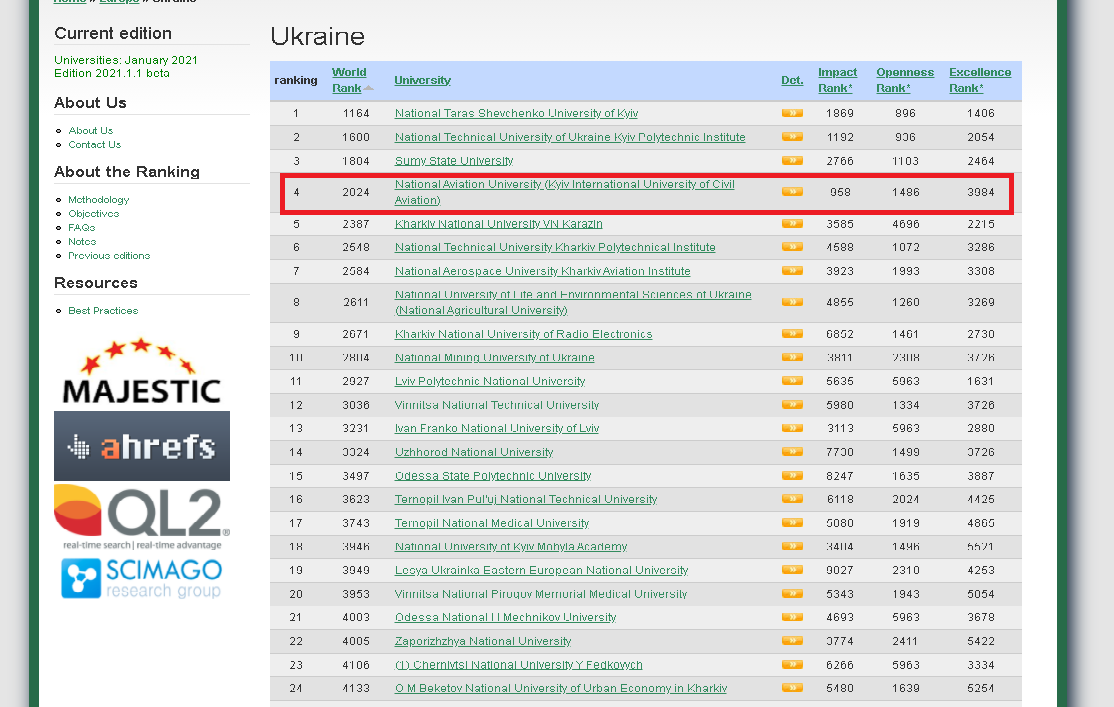Open details icon for Odessa Mechnikov University row
The image size is (1114, 707).
click(x=792, y=617)
